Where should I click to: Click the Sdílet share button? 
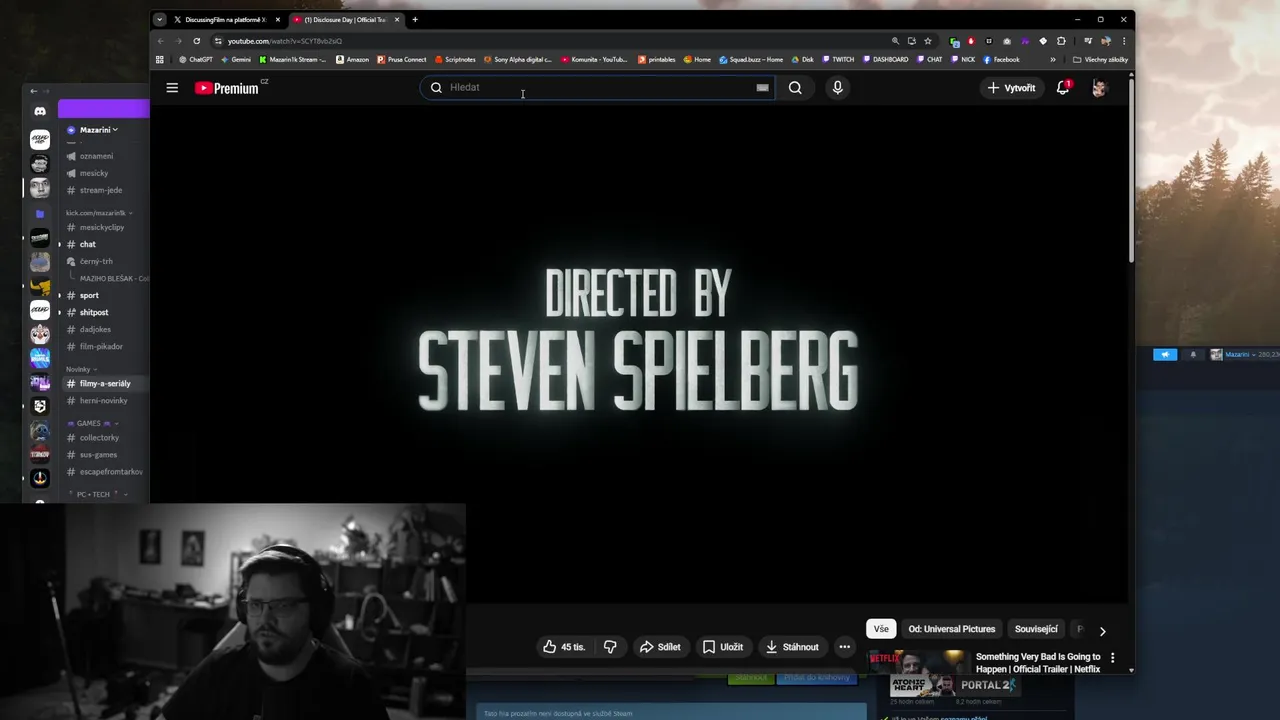tap(660, 647)
